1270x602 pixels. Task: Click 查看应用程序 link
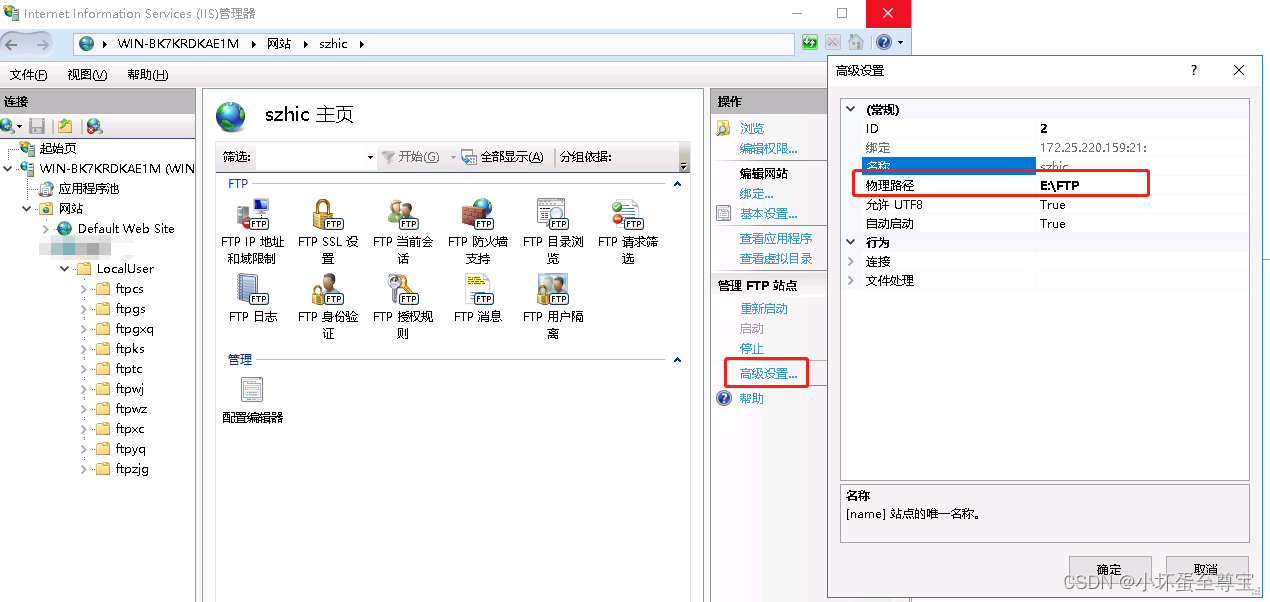[x=776, y=238]
